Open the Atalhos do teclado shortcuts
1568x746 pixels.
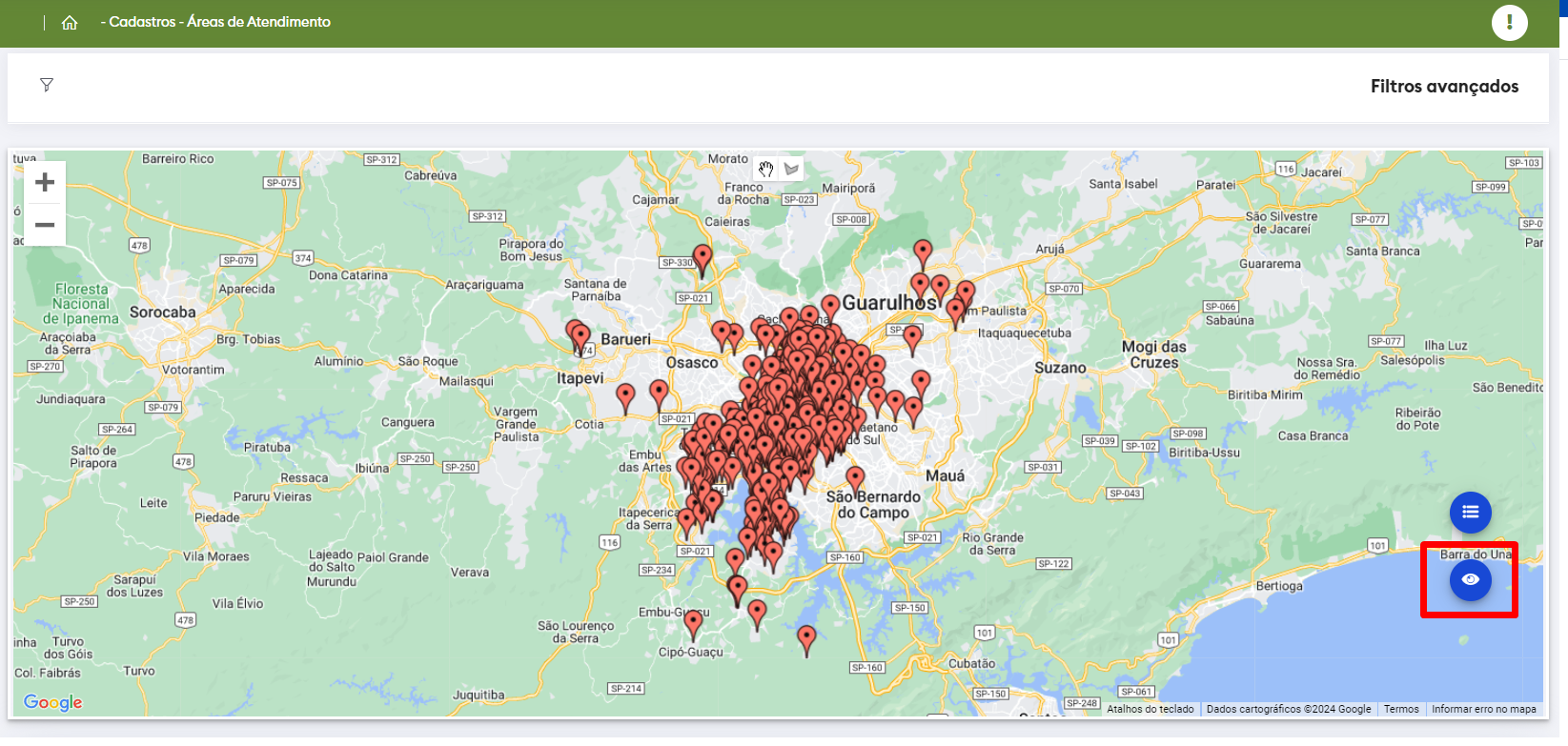pos(1150,709)
